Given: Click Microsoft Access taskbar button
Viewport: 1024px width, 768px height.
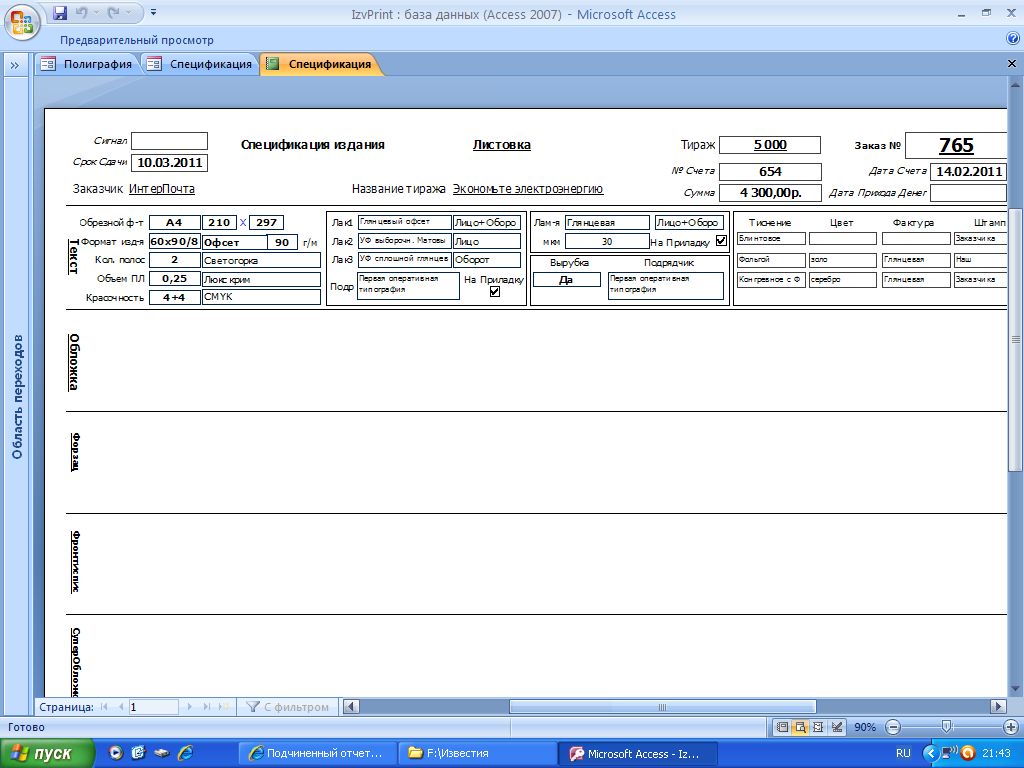Looking at the screenshot, I should point(639,753).
